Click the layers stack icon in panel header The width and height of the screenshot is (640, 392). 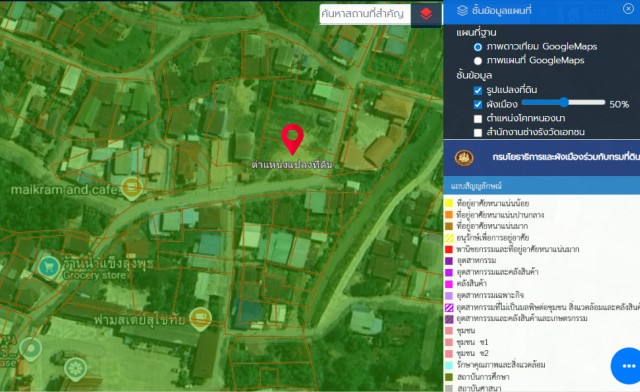pyautogui.click(x=462, y=11)
